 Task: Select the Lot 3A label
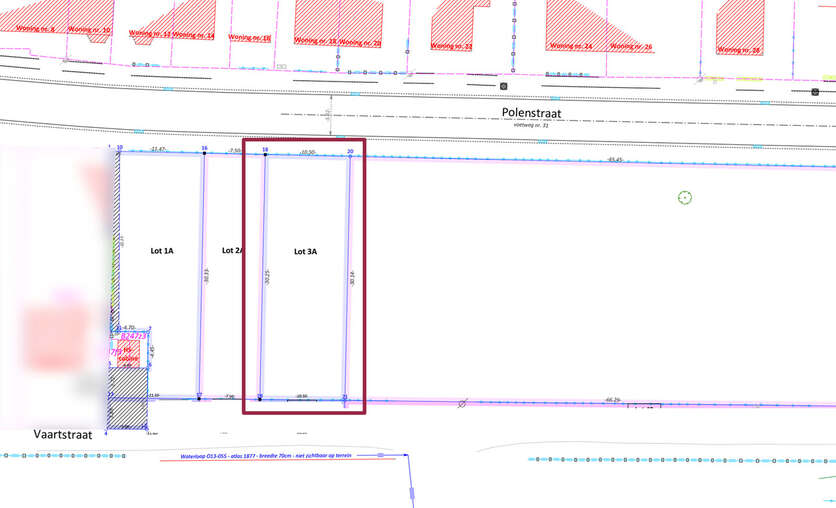pos(305,252)
